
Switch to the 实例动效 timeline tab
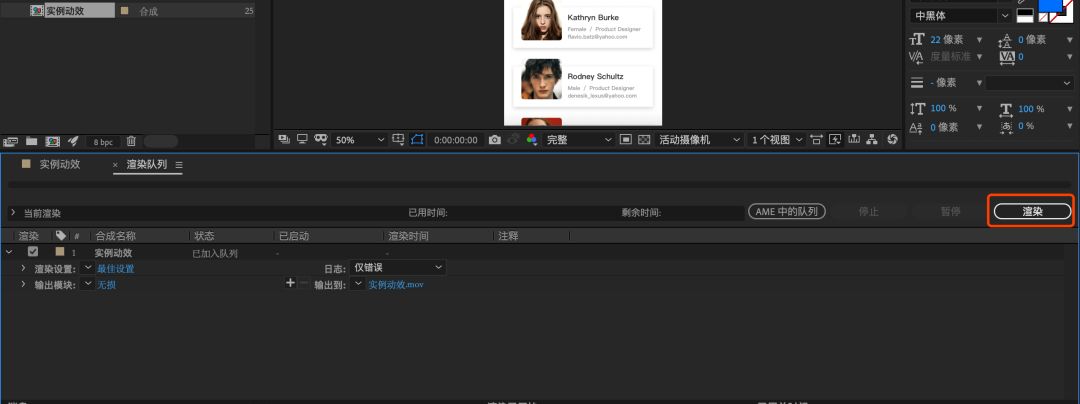click(59, 164)
